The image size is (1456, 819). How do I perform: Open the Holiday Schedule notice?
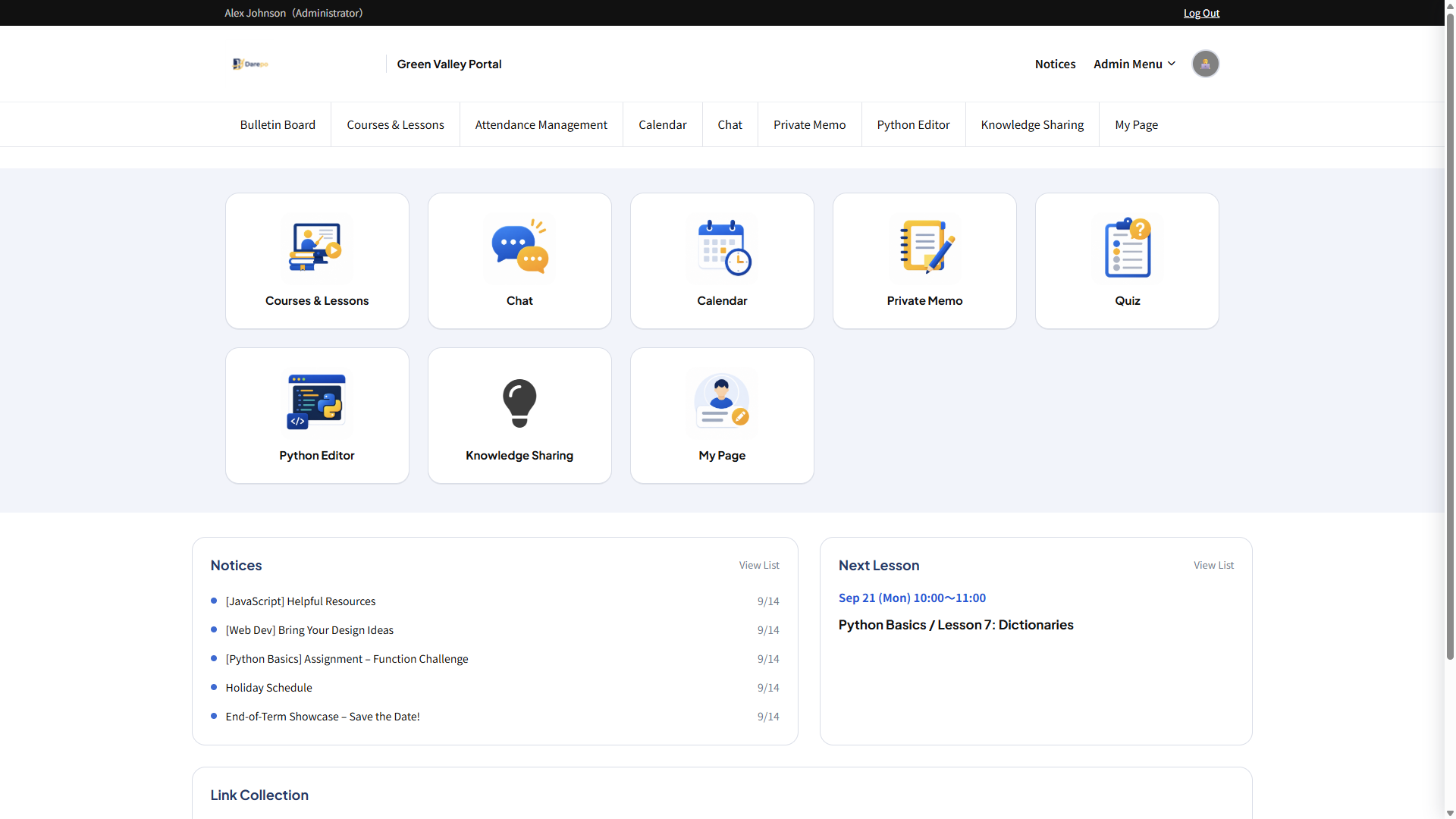(269, 688)
